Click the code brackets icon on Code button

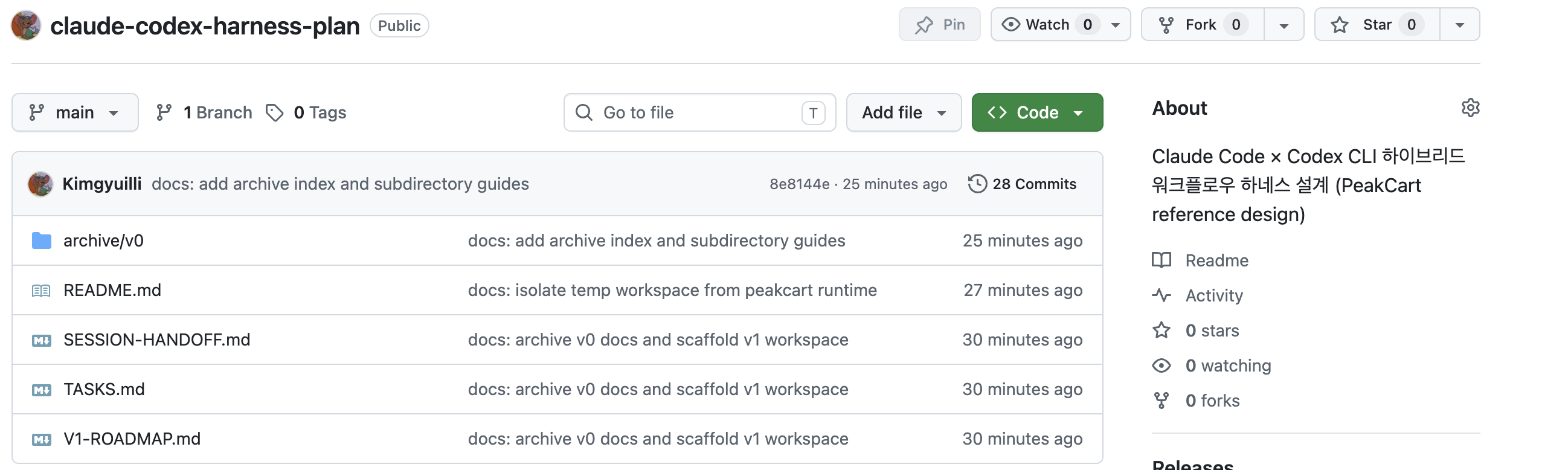[x=997, y=112]
